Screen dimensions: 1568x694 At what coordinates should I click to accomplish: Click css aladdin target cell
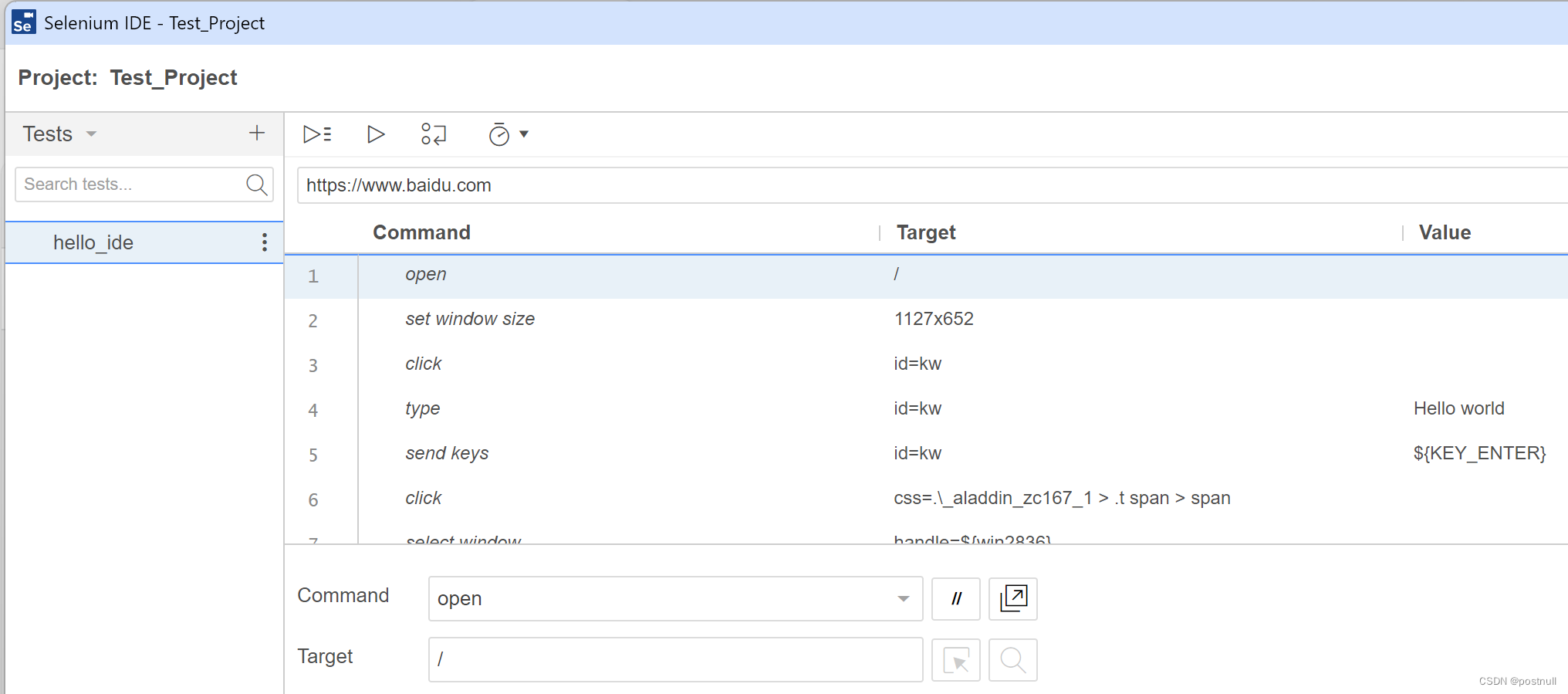[x=1062, y=498]
